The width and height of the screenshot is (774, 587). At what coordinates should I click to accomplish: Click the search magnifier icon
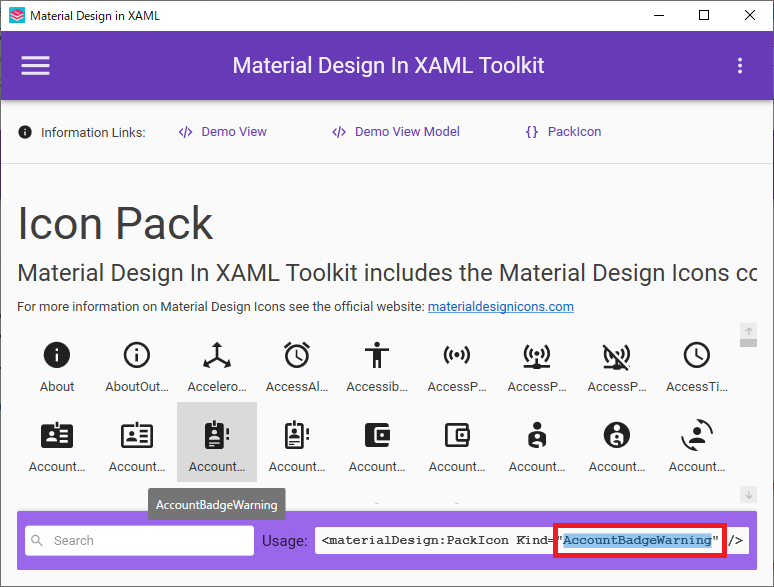click(x=37, y=540)
